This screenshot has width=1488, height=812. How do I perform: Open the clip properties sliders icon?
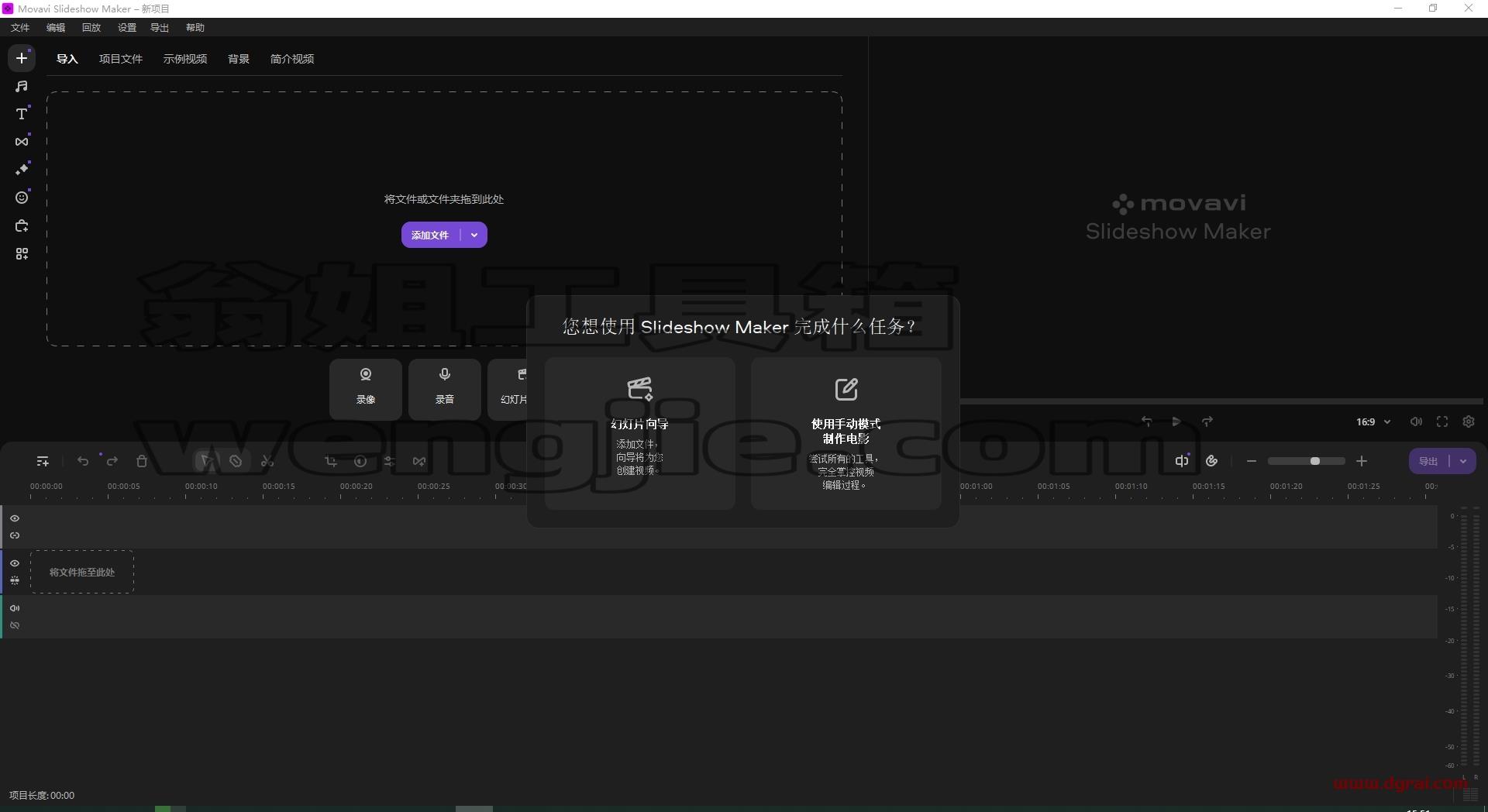click(x=389, y=461)
